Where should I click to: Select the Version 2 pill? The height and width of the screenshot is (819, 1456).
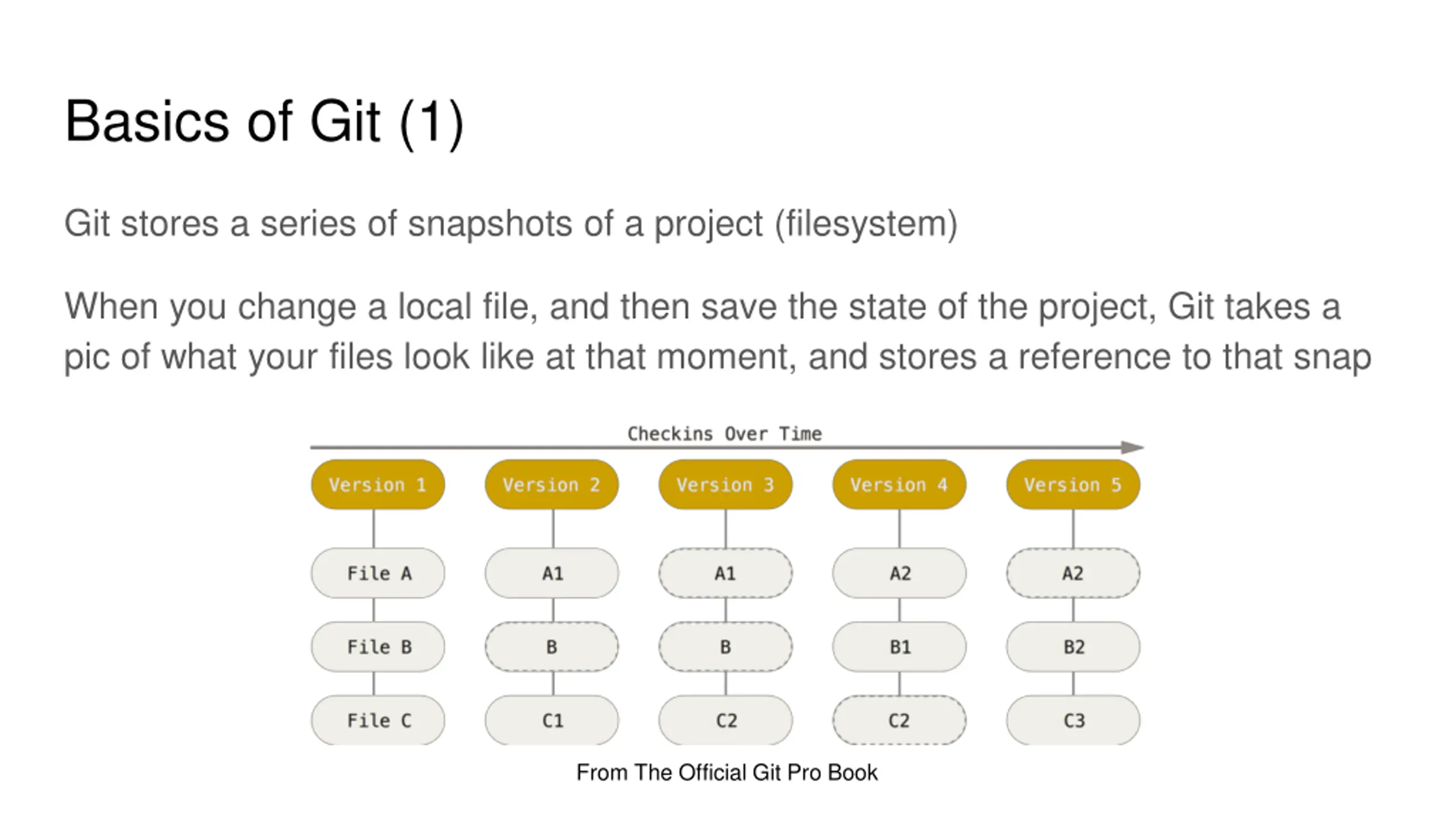pyautogui.click(x=552, y=485)
